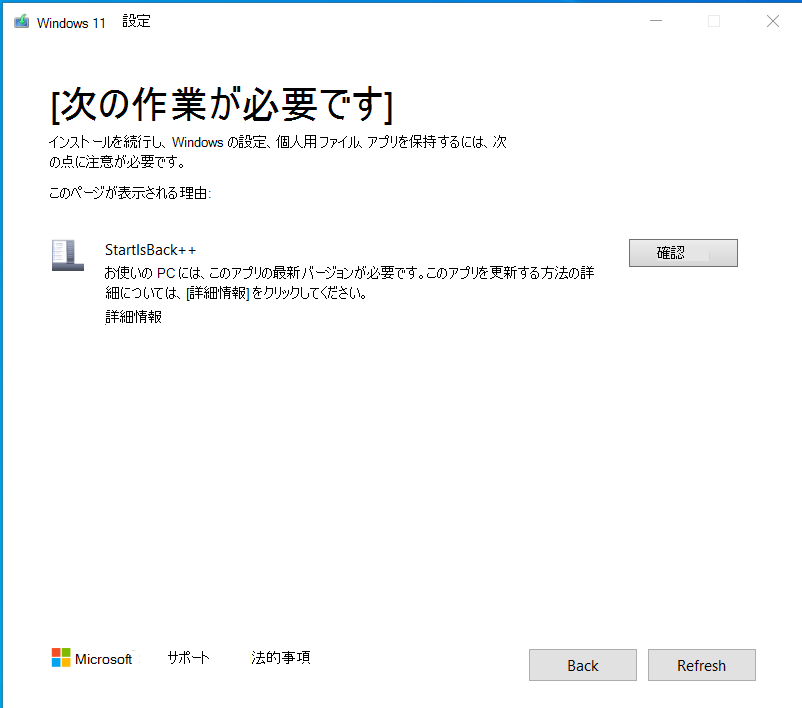This screenshot has height=708, width=802.
Task: Click the Windows 11 setup title icon
Action: (21, 21)
